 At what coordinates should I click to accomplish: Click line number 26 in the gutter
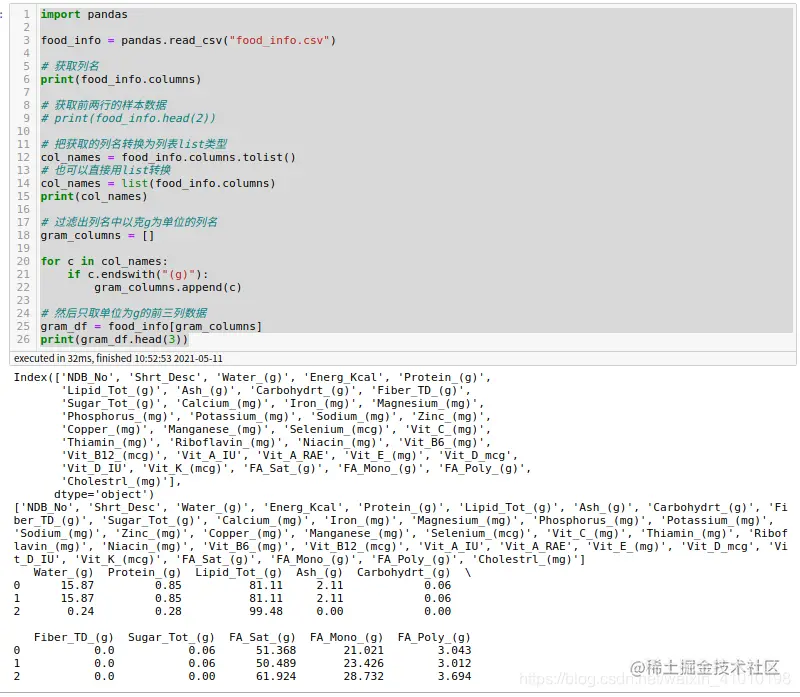[x=23, y=339]
